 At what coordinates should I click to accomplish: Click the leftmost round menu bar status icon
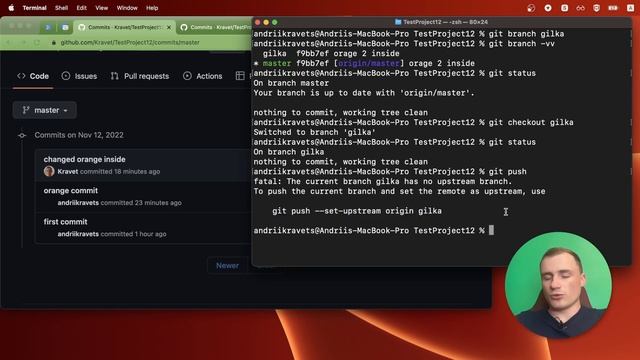coord(531,8)
